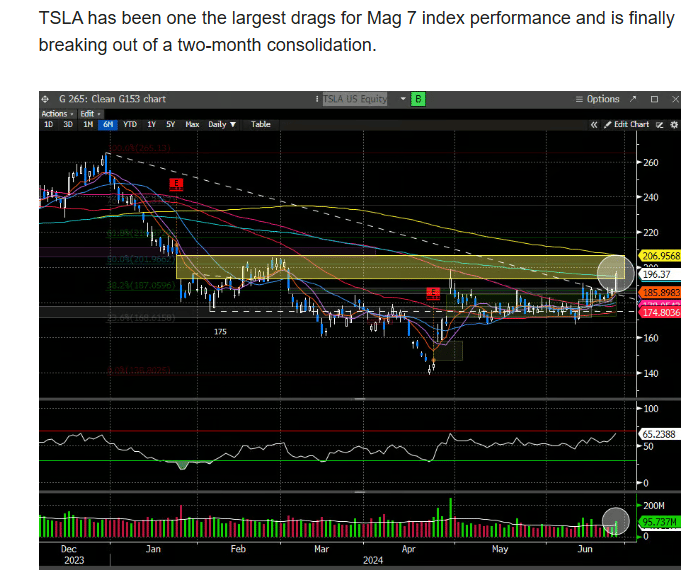Image resolution: width=700 pixels, height=587 pixels.
Task: Maximize the chart window
Action: 654,99
